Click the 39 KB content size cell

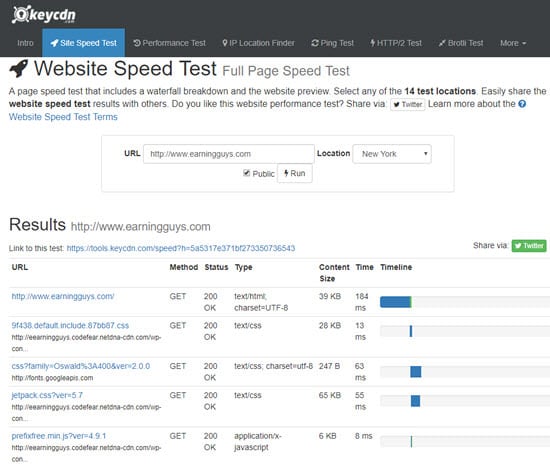(x=330, y=296)
